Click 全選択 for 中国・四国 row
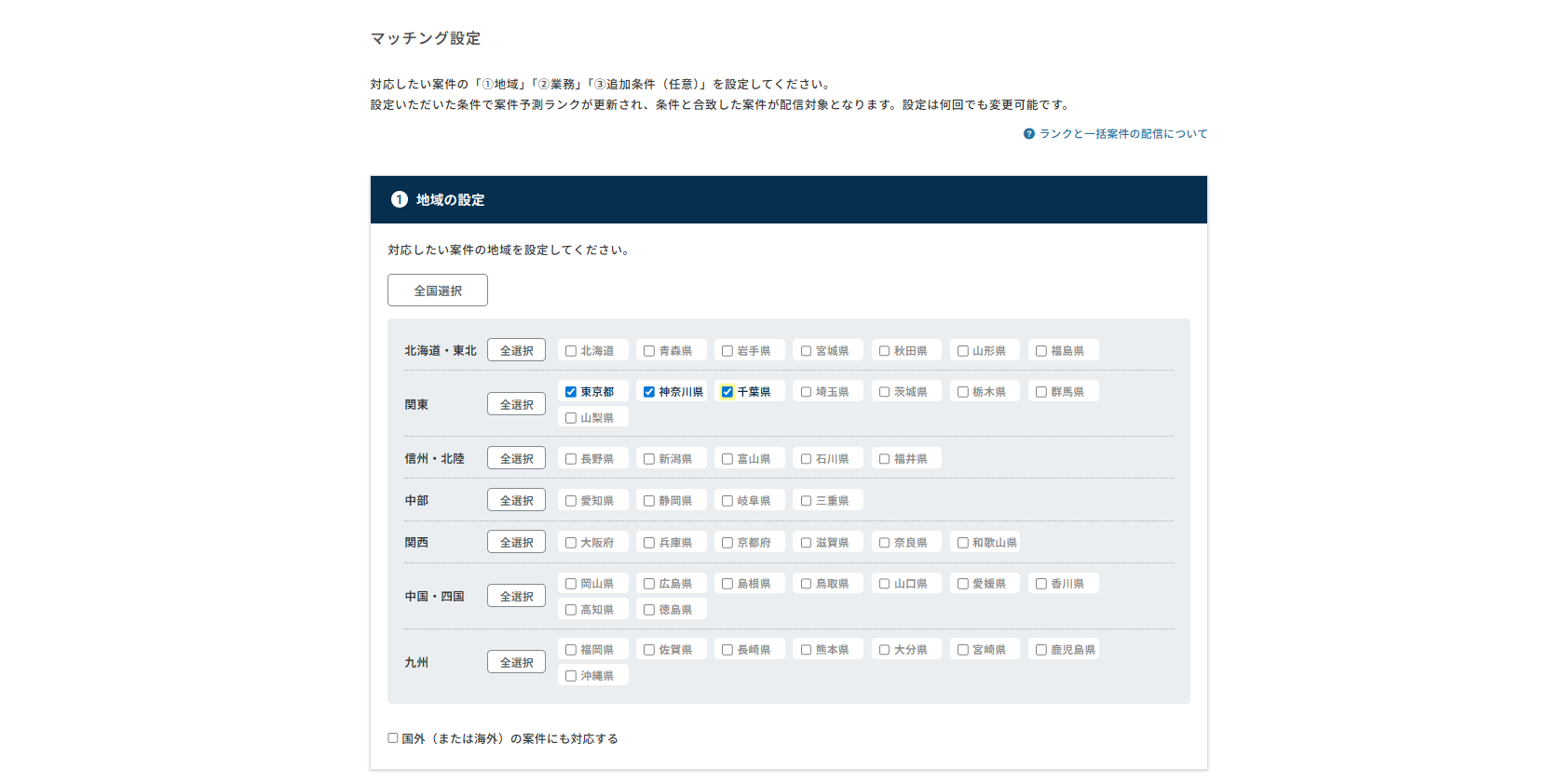The image size is (1563, 784). point(516,596)
